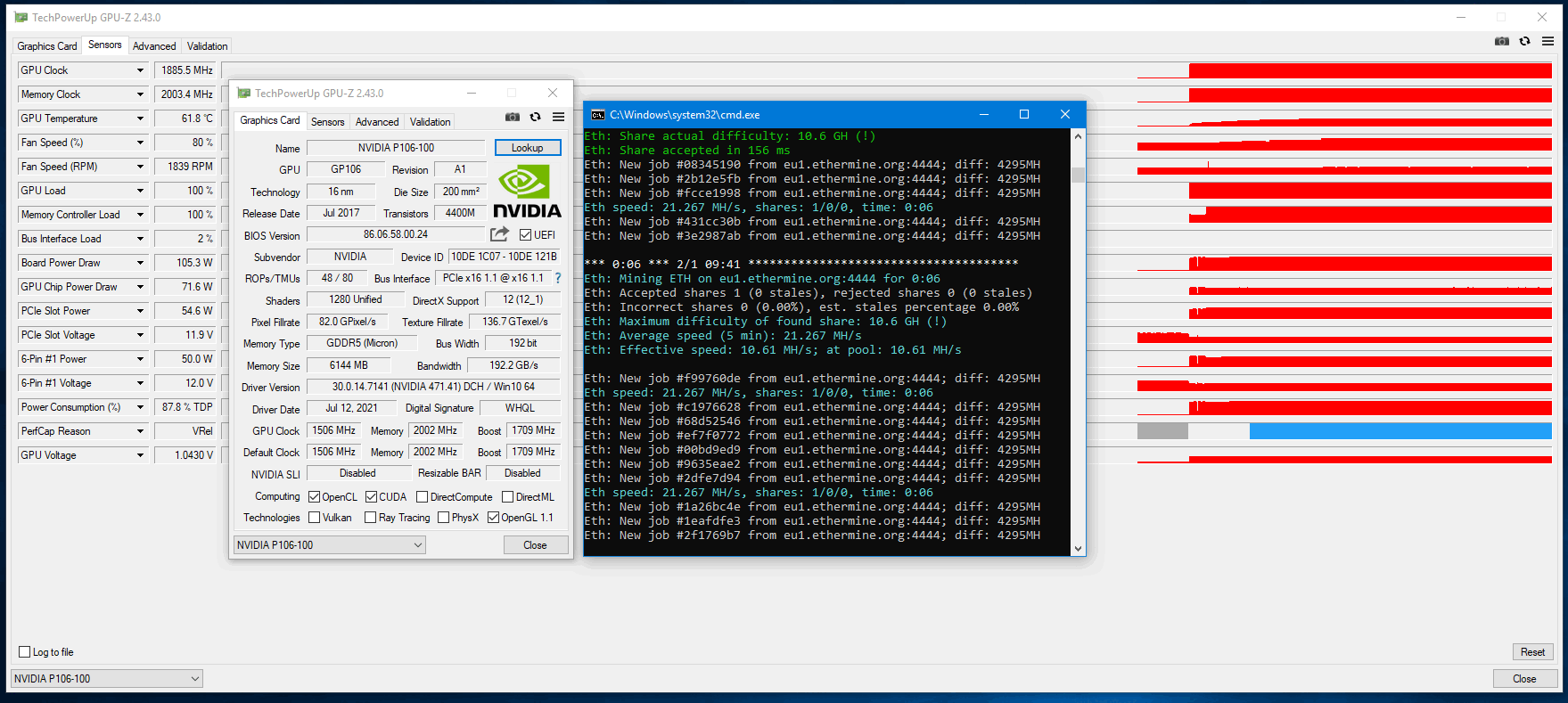This screenshot has height=703, width=1568.
Task: Open GPU selector dropdown in main window
Action: [107, 678]
